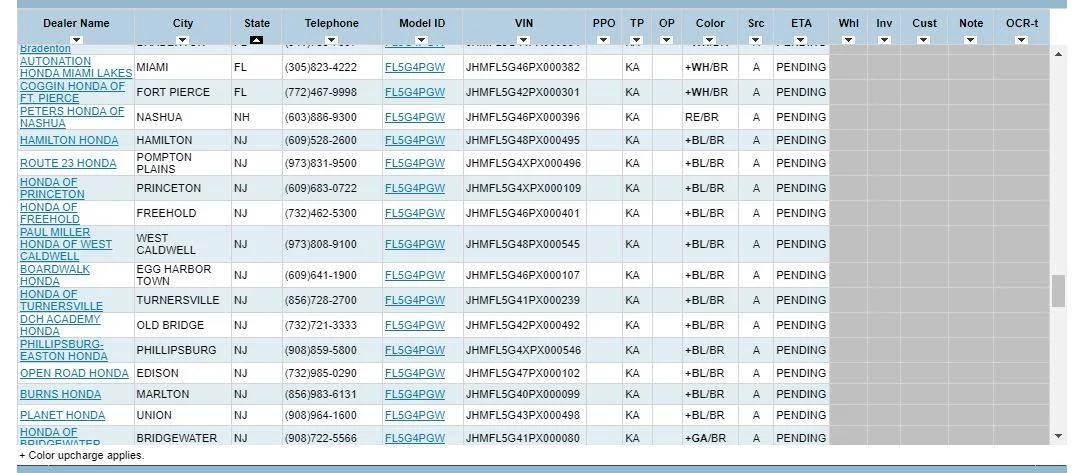Select telephone (973)808-9100
This screenshot has height=473, width=1082.
pos(321,244)
